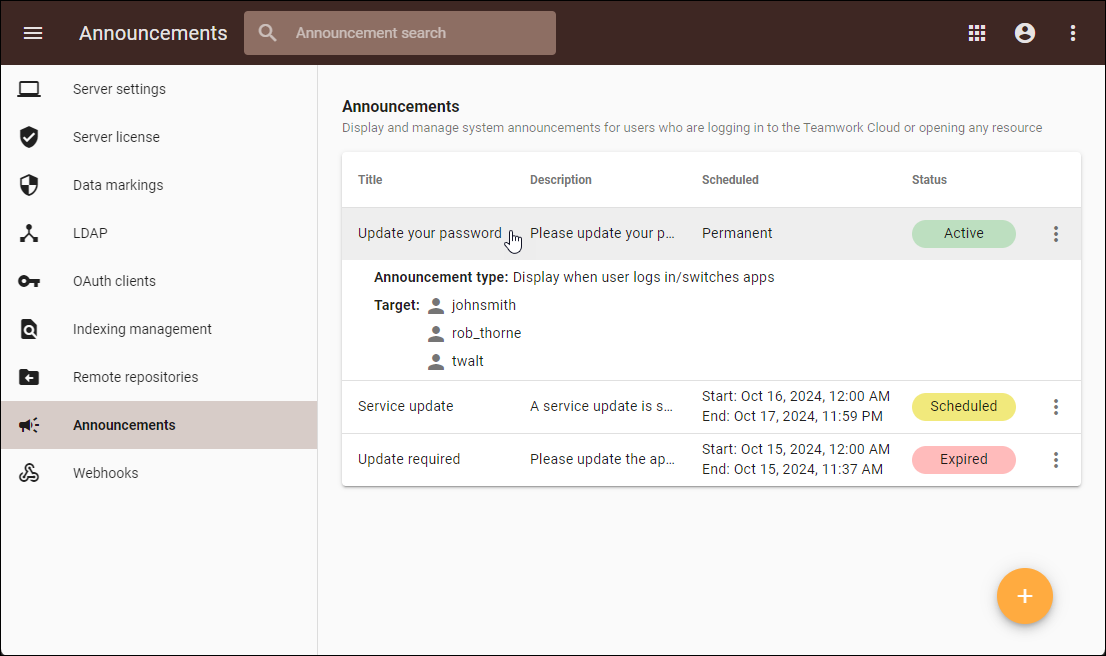Open Data markings menu item
Screen dimensions: 1106x656
tap(118, 185)
